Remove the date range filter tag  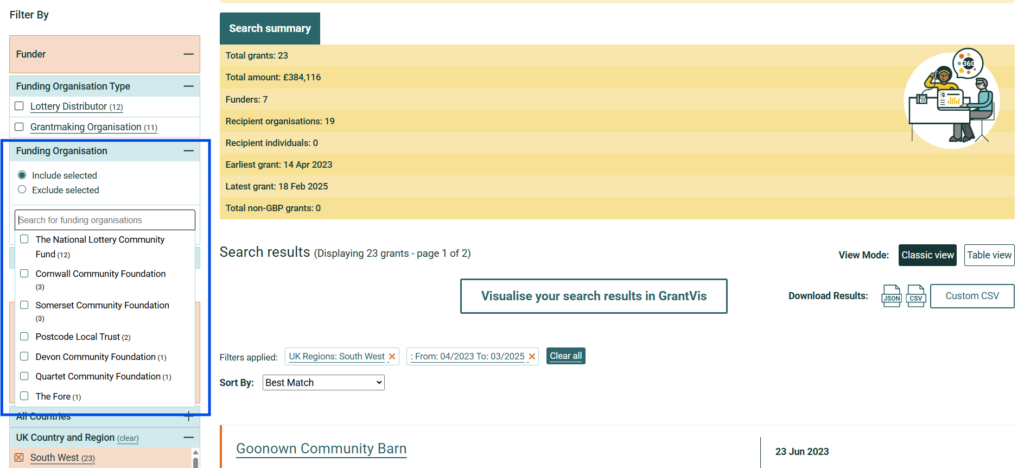532,356
